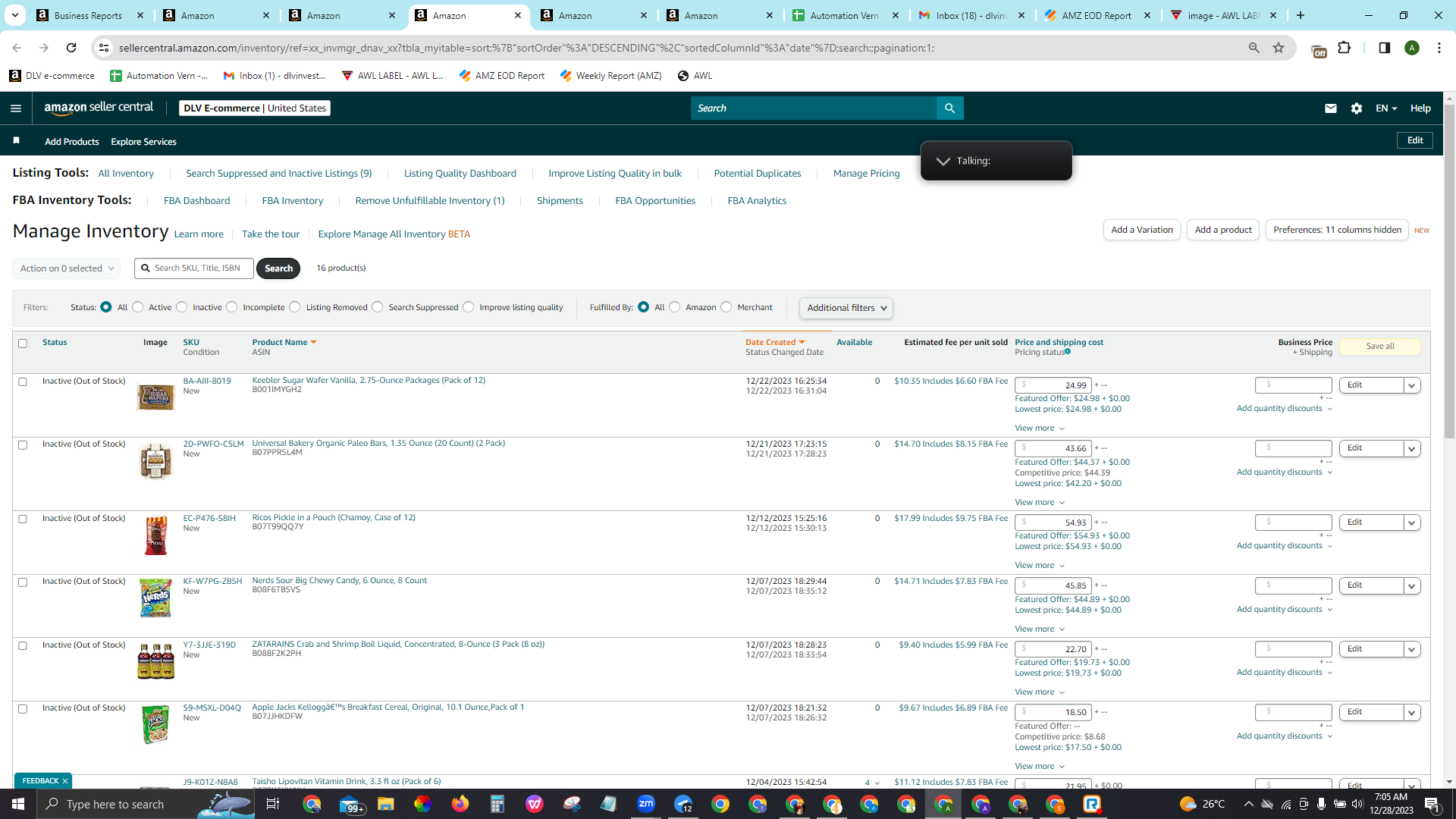Expand the Additional filters dropdown

(x=846, y=308)
